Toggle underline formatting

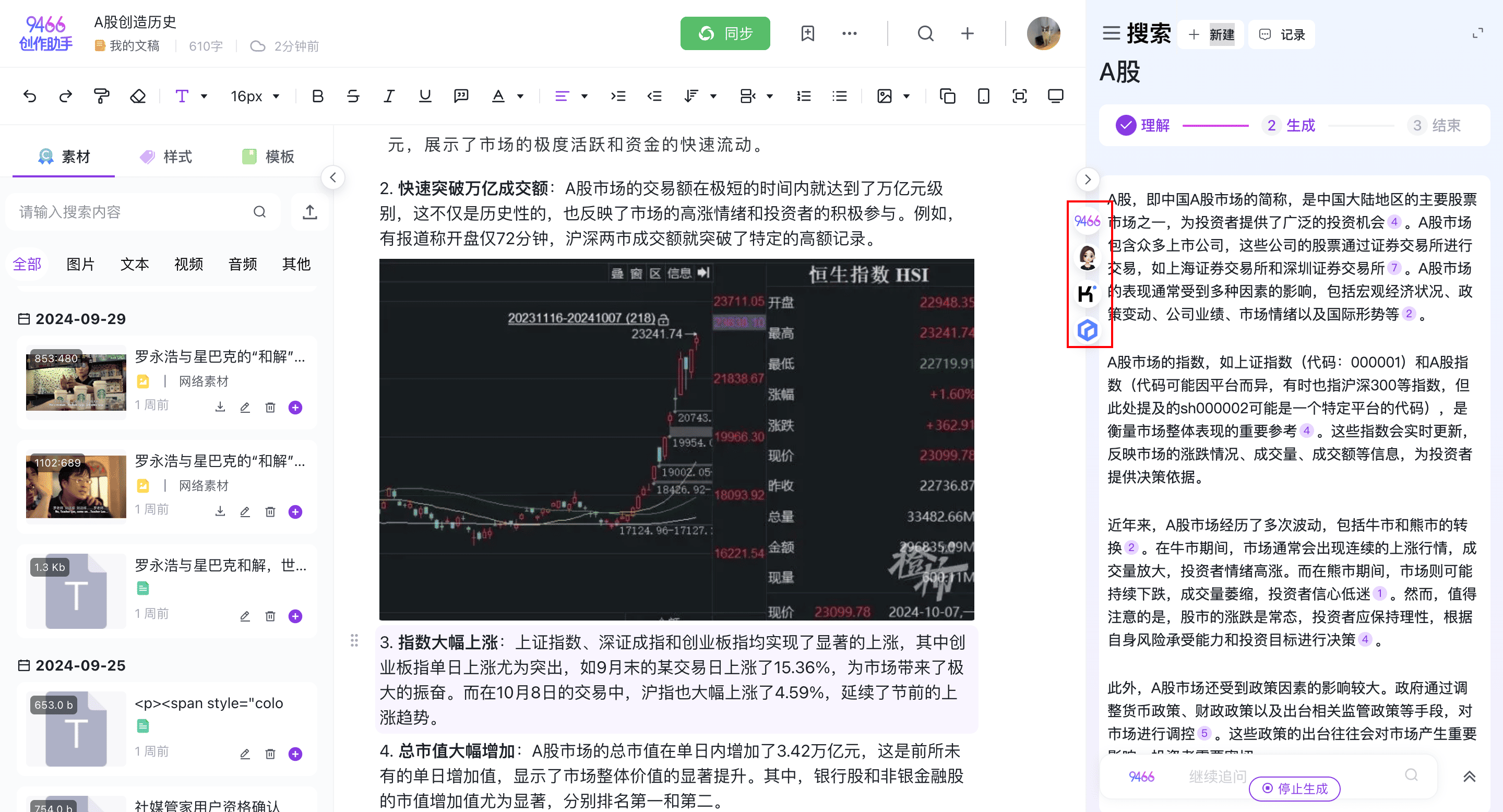pos(425,96)
